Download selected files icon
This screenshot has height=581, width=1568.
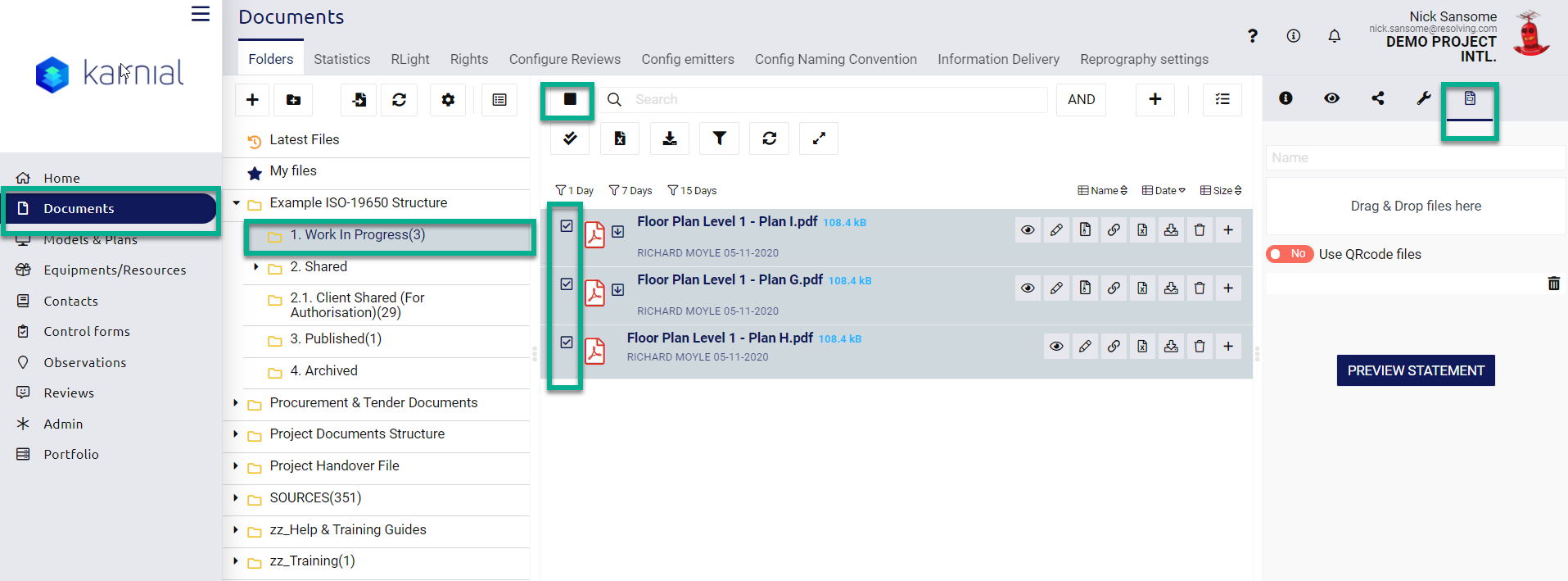point(669,138)
